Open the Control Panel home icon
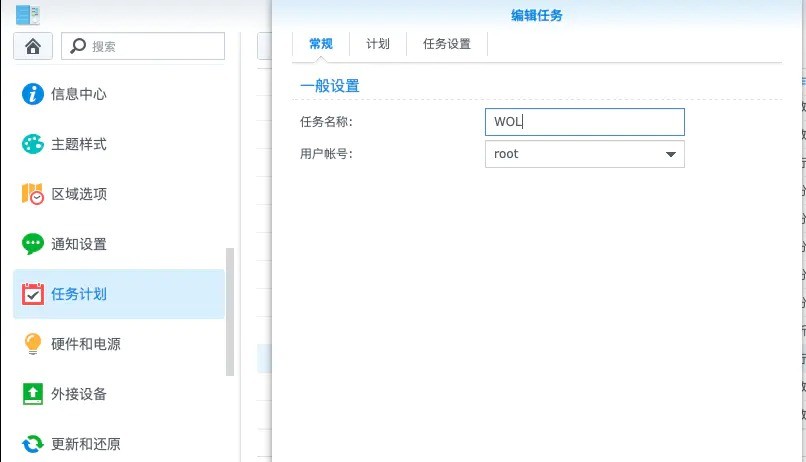 (33, 46)
